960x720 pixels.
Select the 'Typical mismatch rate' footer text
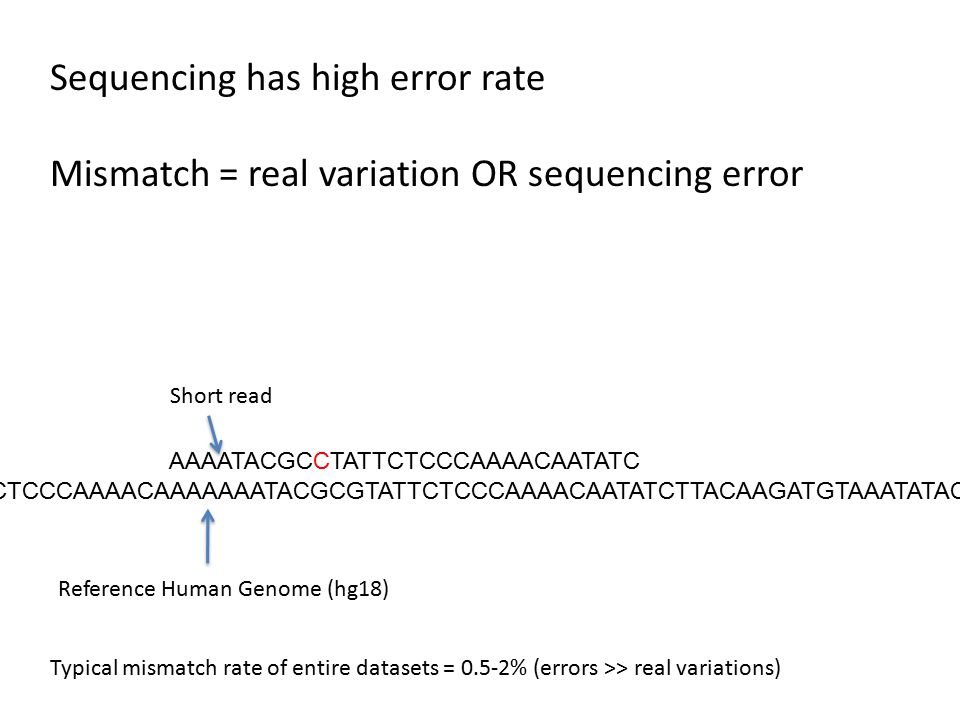tap(415, 667)
